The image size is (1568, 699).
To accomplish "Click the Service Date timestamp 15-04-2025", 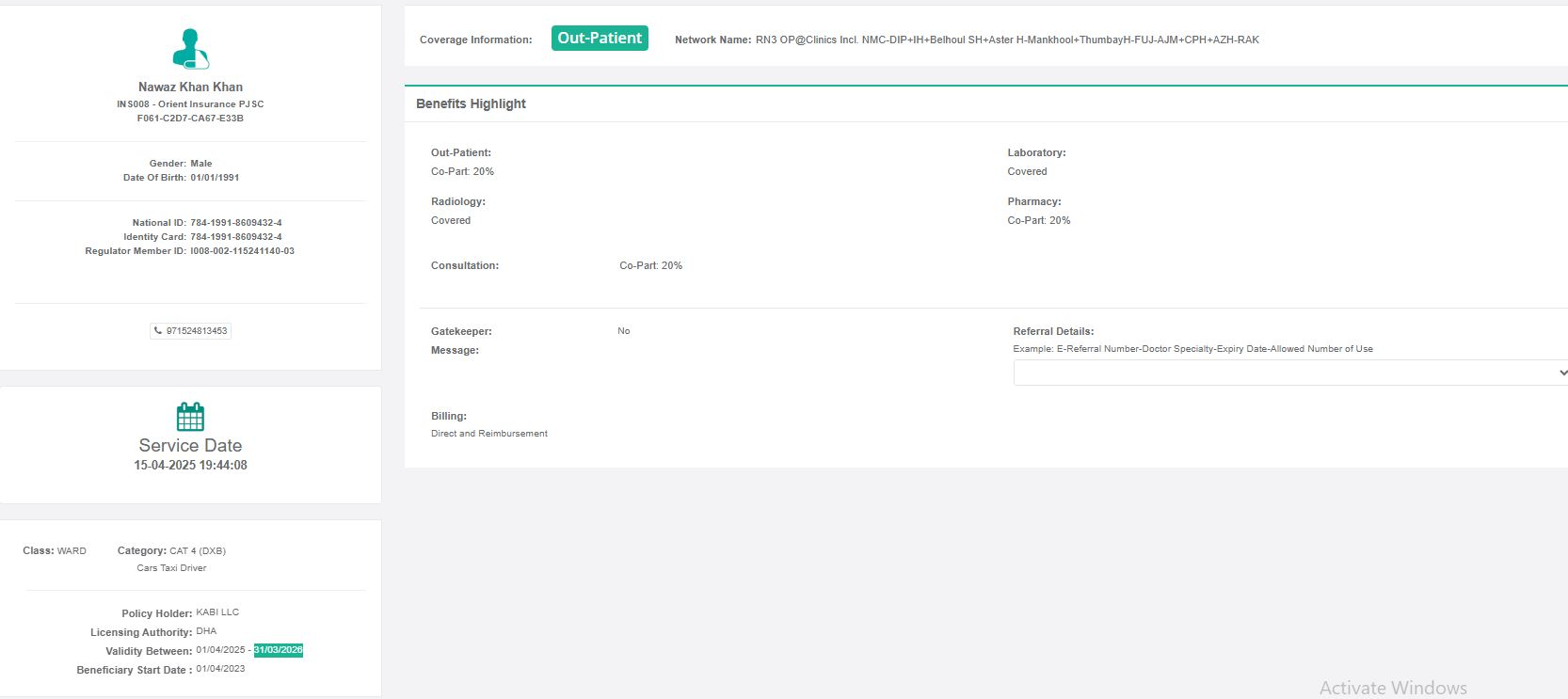I will 190,465.
